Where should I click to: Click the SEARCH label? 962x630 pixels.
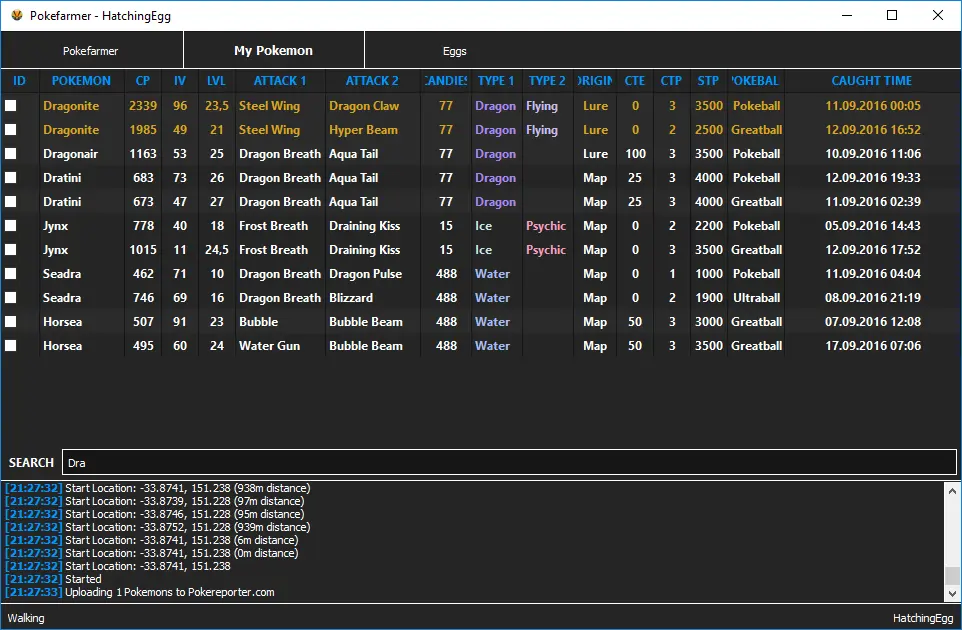click(31, 463)
